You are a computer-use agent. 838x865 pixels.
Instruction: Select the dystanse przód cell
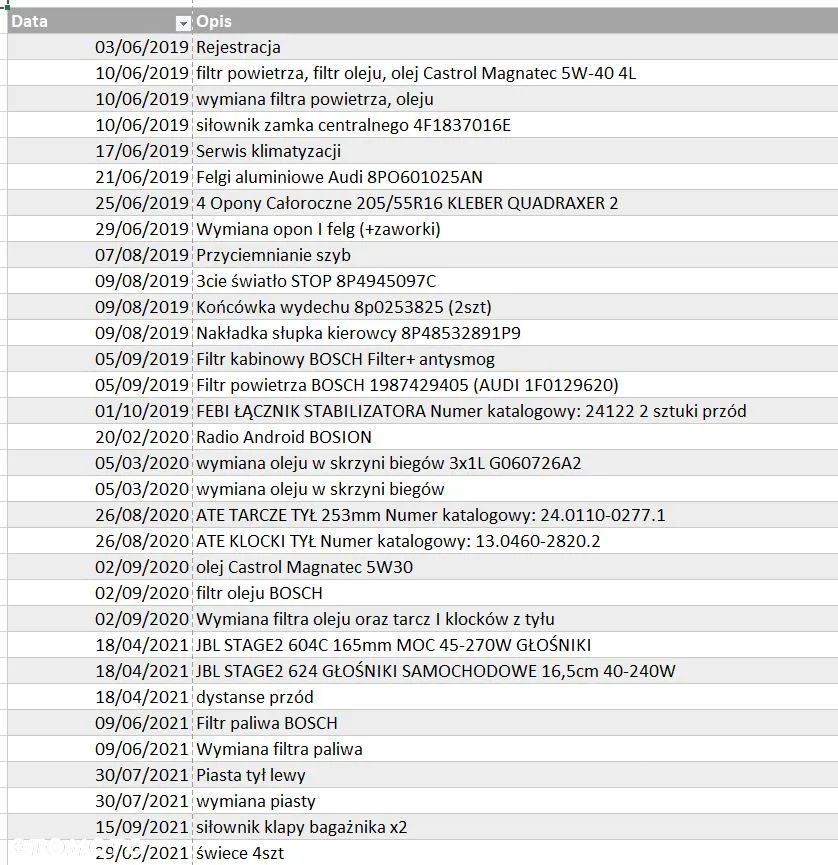(255, 697)
